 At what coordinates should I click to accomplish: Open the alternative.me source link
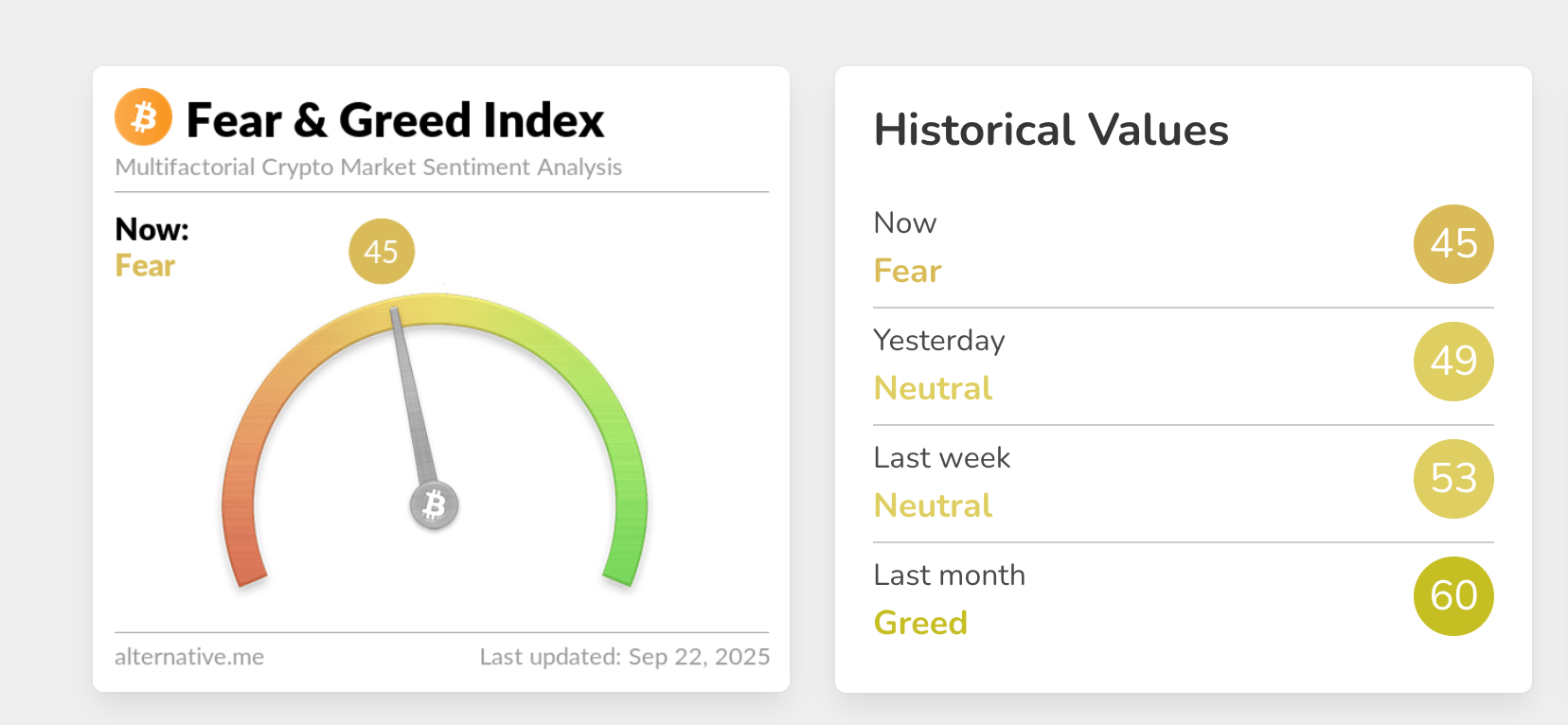[189, 657]
